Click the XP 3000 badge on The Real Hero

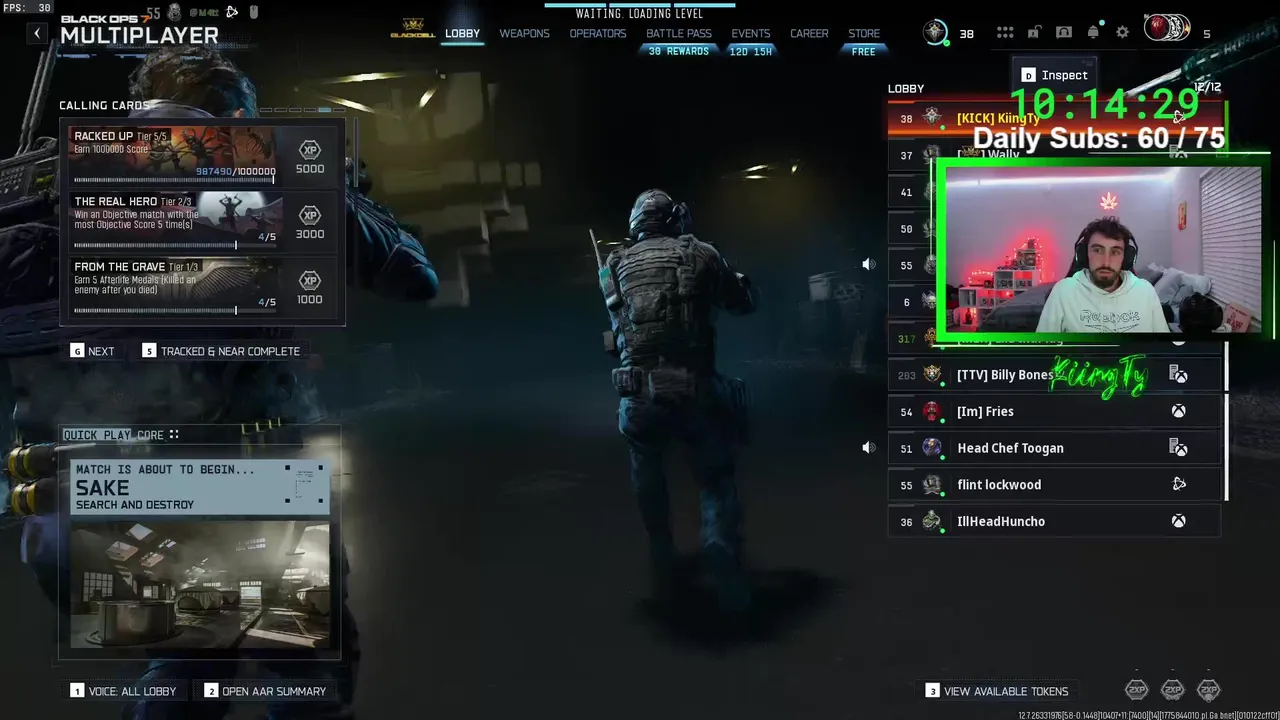pyautogui.click(x=310, y=222)
